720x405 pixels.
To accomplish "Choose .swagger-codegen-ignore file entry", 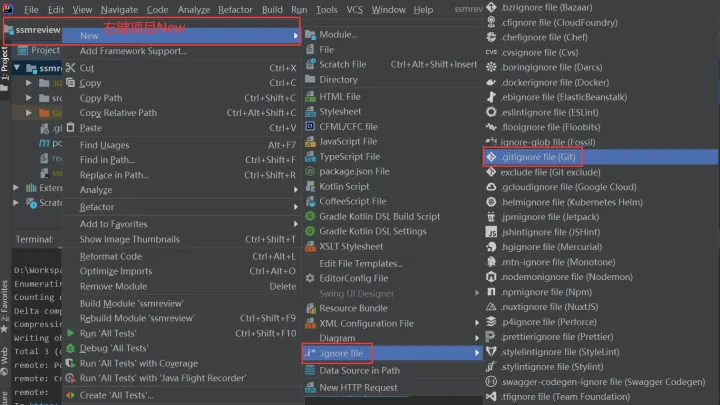I will [602, 382].
